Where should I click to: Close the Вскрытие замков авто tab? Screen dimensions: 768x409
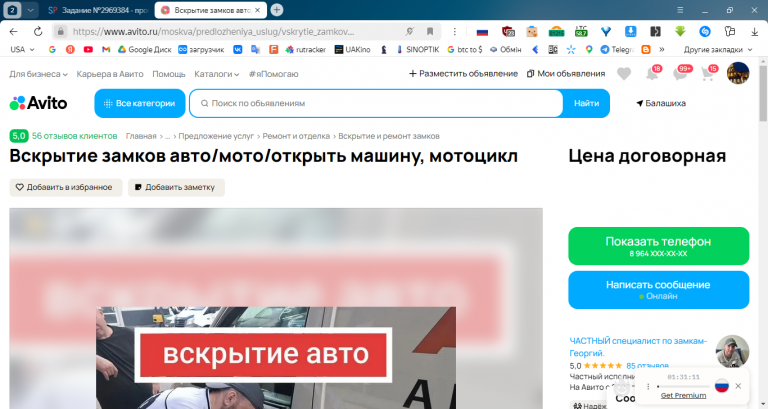click(x=258, y=10)
